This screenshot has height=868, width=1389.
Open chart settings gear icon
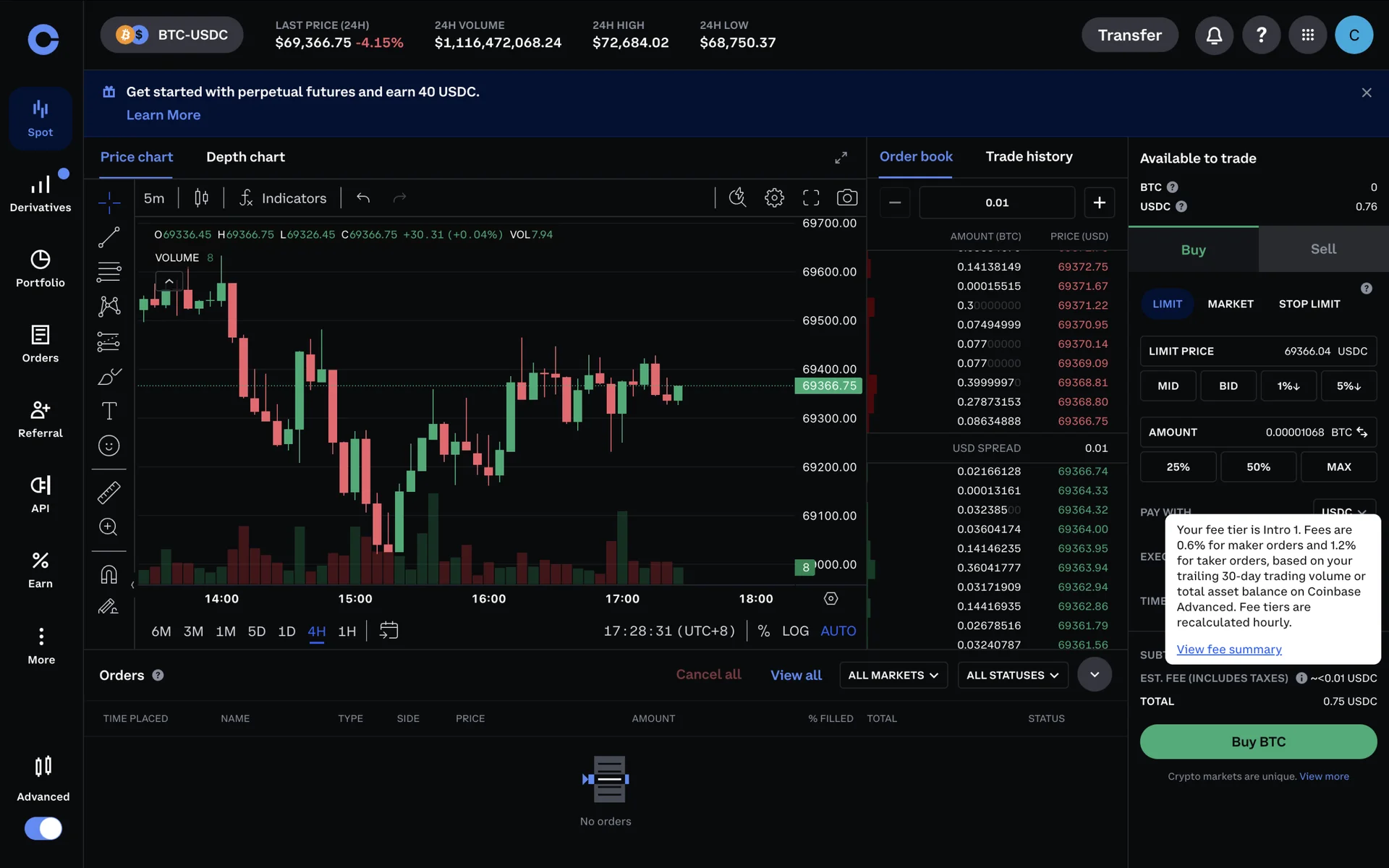[774, 197]
